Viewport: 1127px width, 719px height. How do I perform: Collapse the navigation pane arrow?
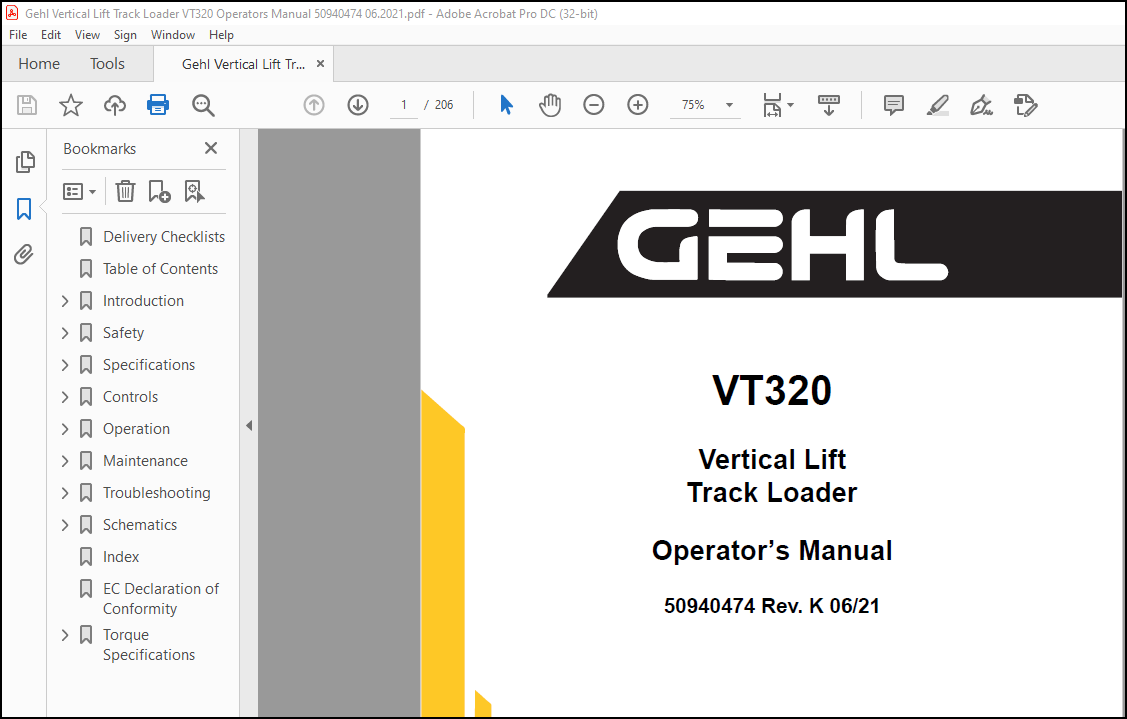(249, 426)
